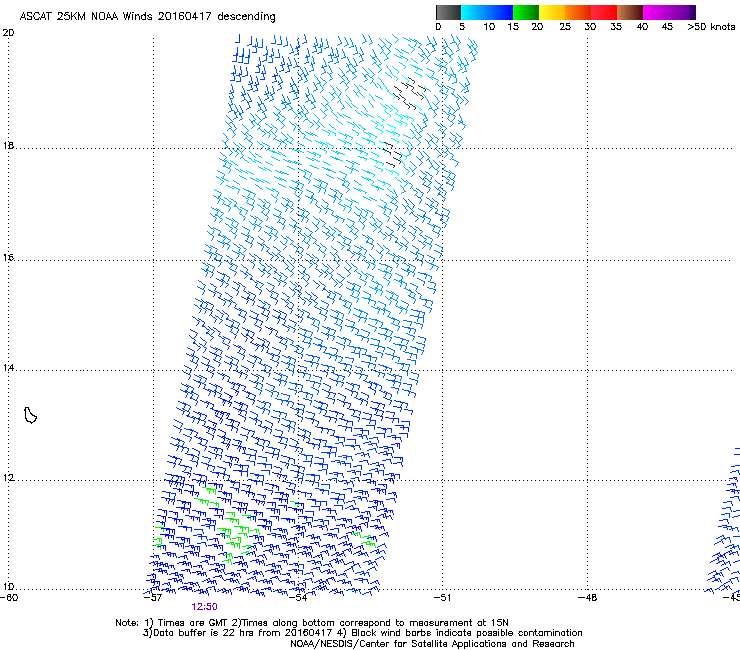Click the latitude label 14

point(8,367)
